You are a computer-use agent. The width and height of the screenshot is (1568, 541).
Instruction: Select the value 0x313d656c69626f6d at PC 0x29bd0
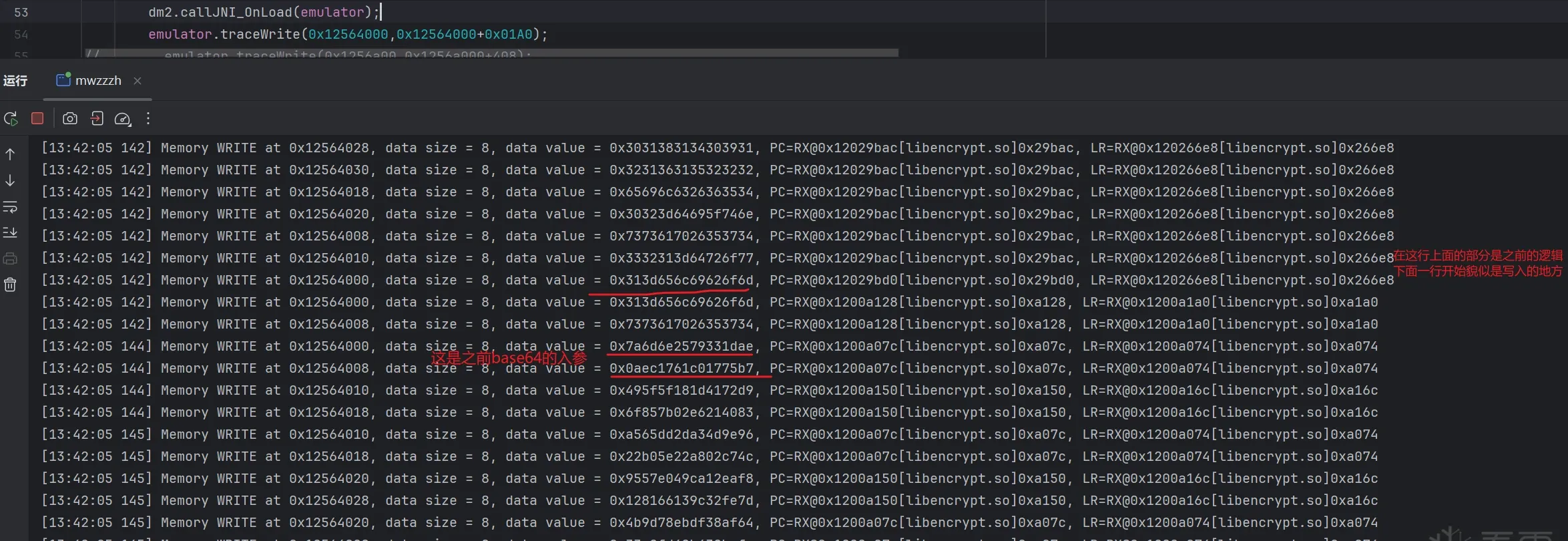pos(681,280)
